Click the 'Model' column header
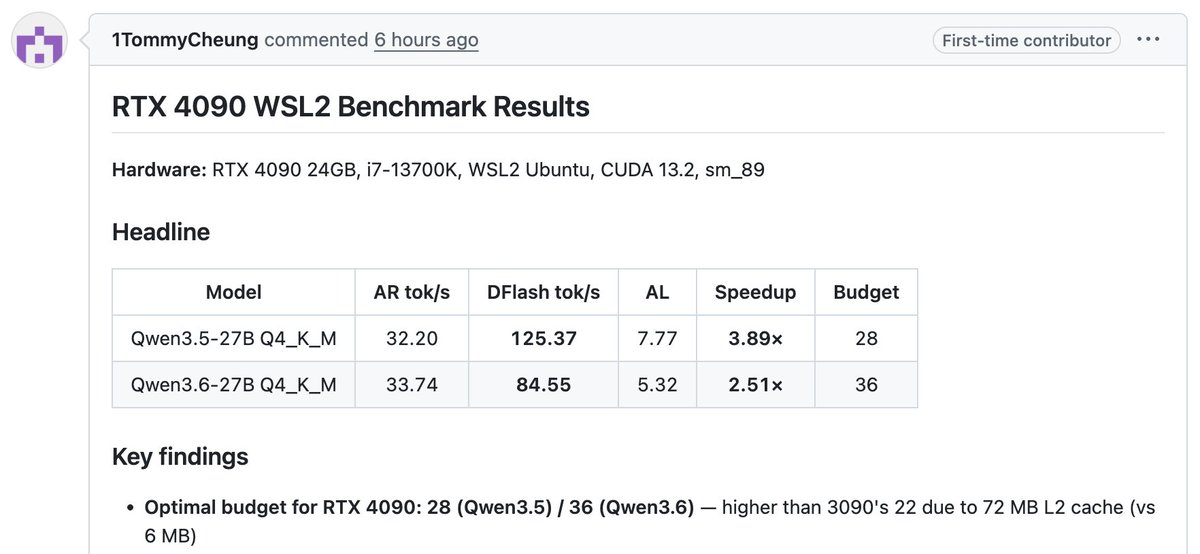Image resolution: width=1200 pixels, height=554 pixels. [234, 292]
